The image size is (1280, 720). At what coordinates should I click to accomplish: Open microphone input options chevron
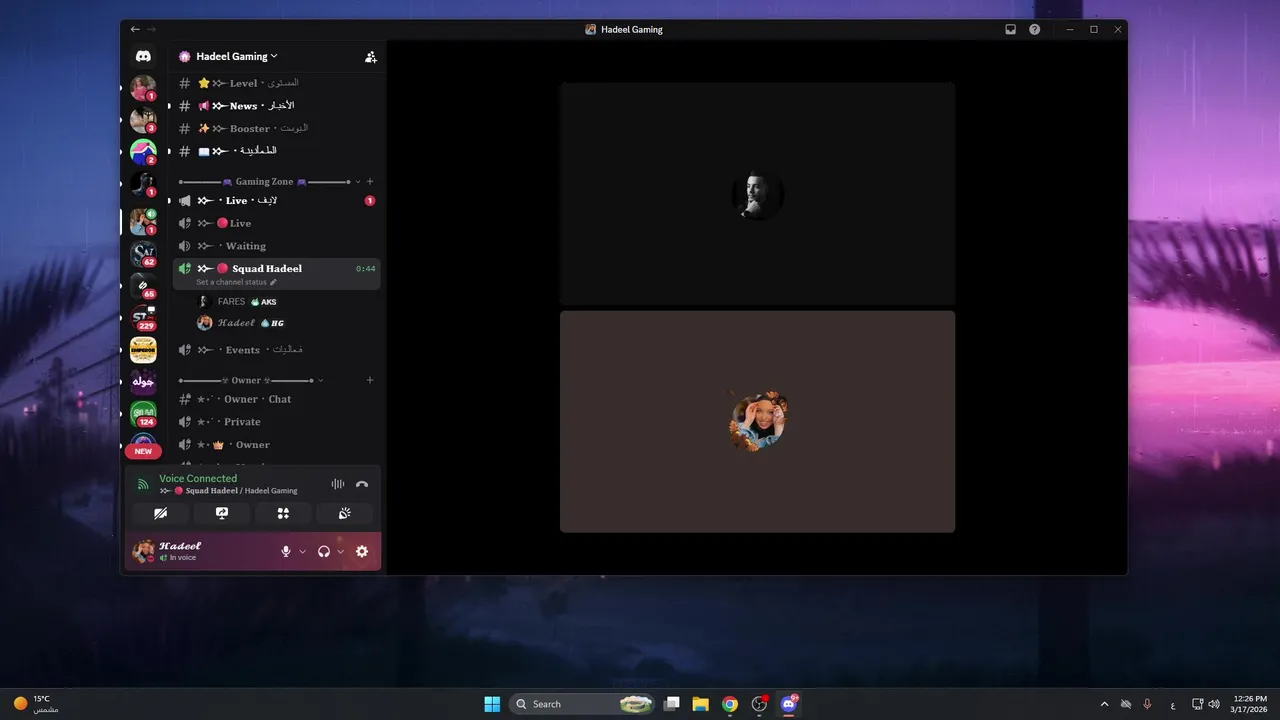(302, 551)
